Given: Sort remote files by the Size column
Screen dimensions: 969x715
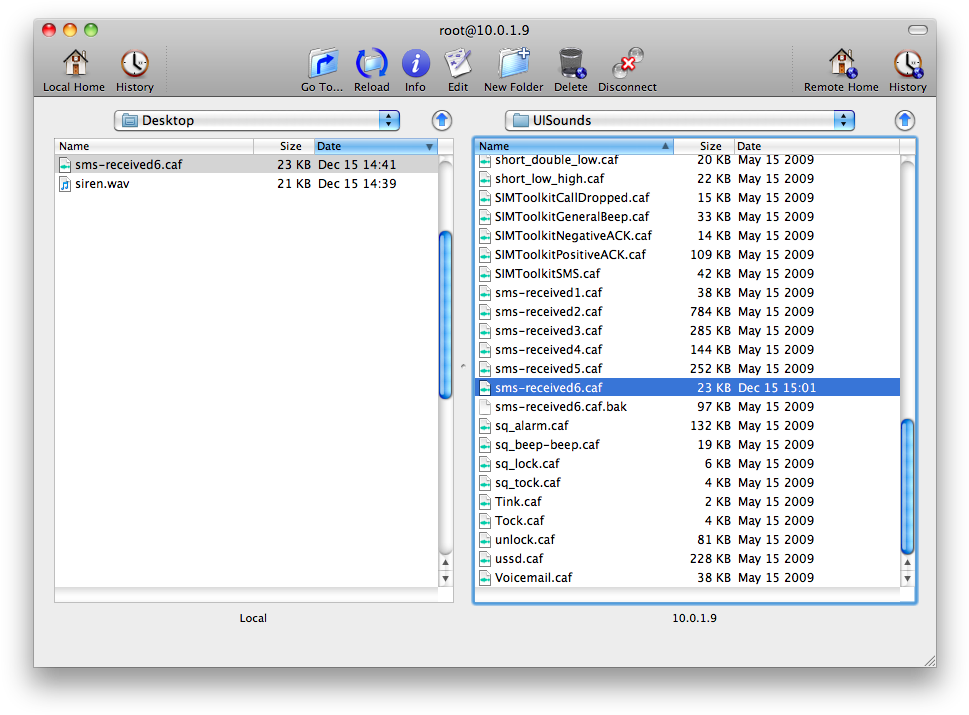Looking at the screenshot, I should tap(709, 146).
